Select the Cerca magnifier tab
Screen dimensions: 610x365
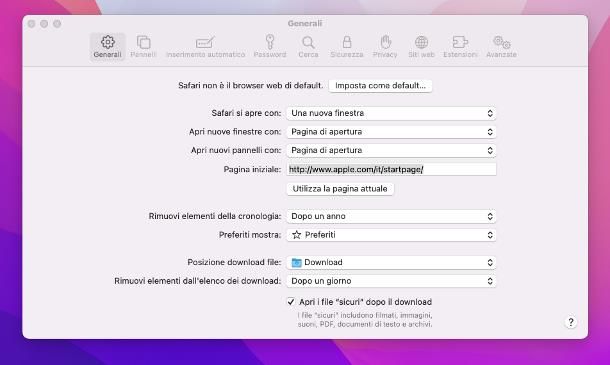pyautogui.click(x=308, y=47)
